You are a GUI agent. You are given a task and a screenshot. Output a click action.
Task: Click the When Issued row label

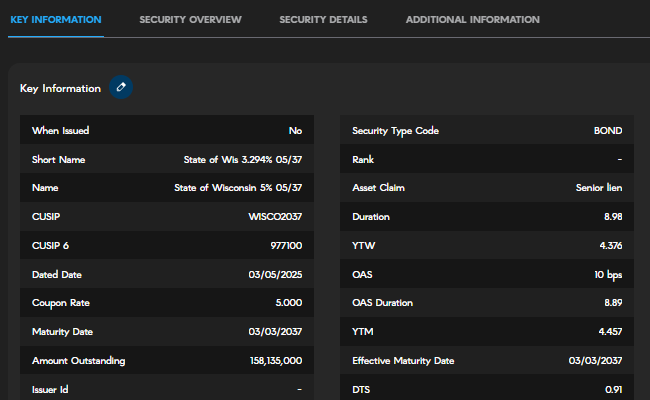(x=62, y=130)
